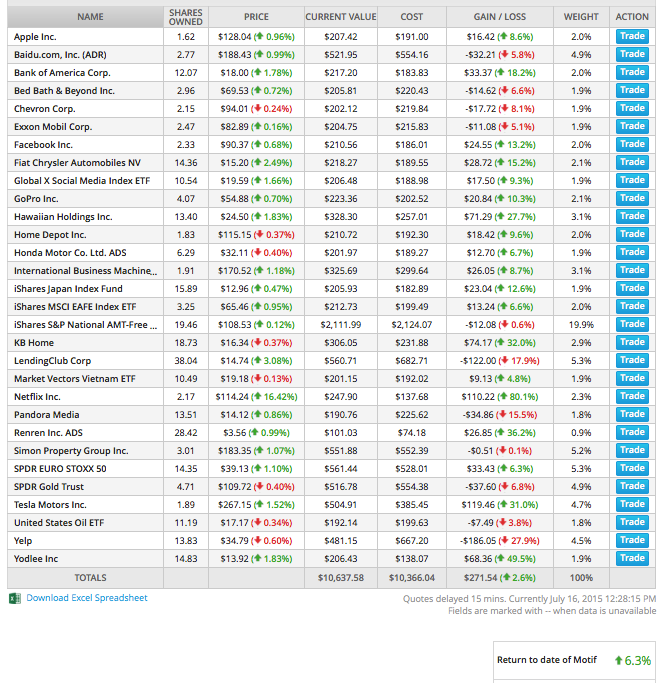This screenshot has height=683, width=661.
Task: Sort table by NAME column header
Action: pyautogui.click(x=85, y=17)
